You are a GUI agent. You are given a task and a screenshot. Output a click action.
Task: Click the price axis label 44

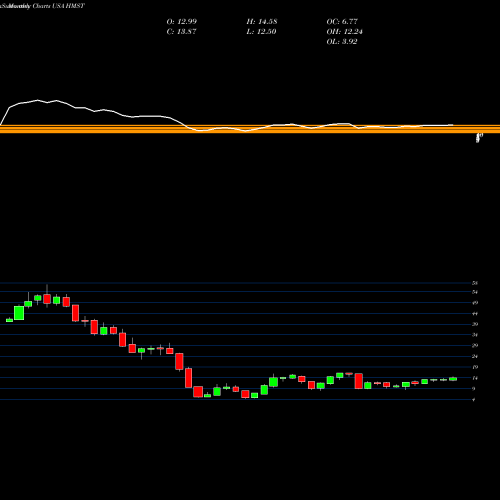point(475,314)
